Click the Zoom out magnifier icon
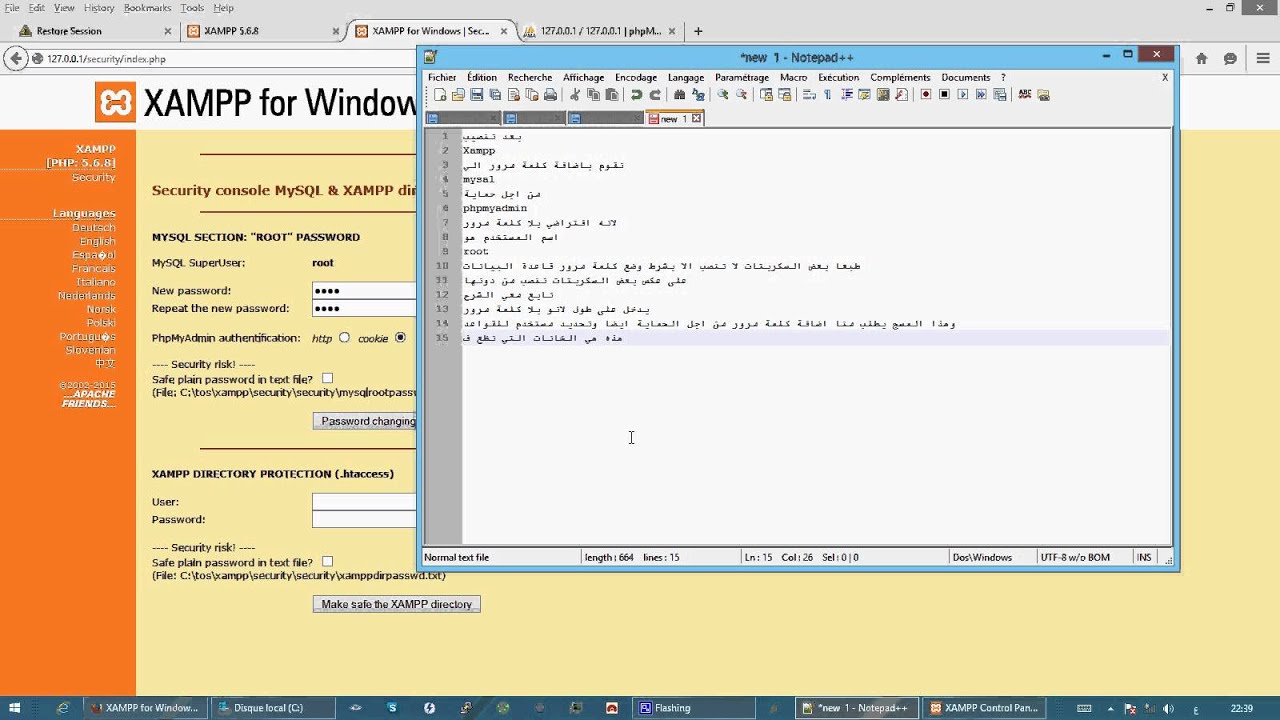This screenshot has height=720, width=1280. (740, 95)
